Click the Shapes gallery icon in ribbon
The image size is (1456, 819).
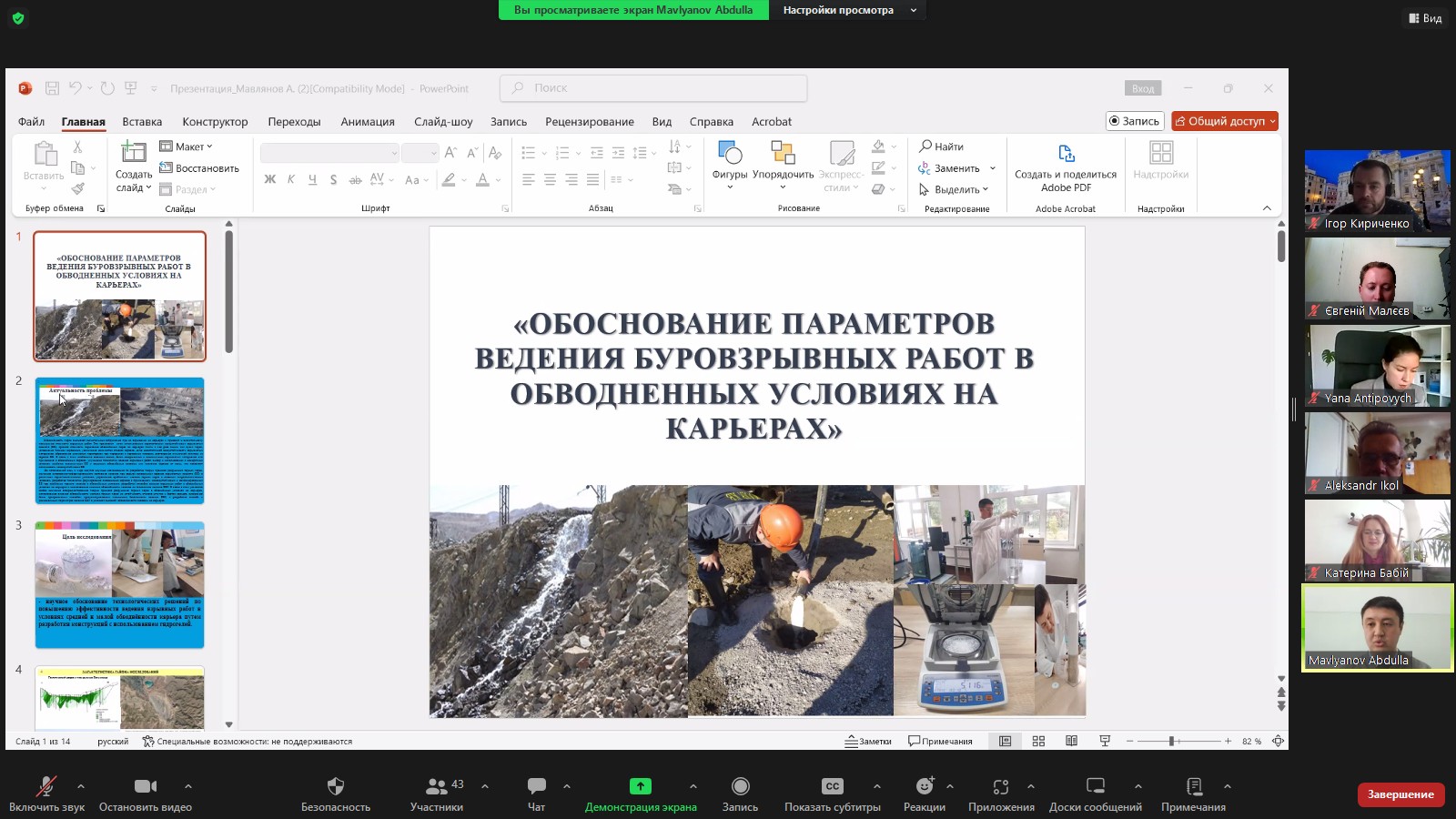729,153
